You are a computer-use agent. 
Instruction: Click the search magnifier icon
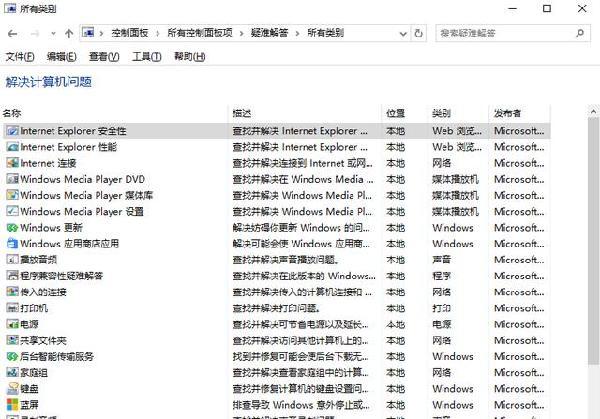(580, 33)
